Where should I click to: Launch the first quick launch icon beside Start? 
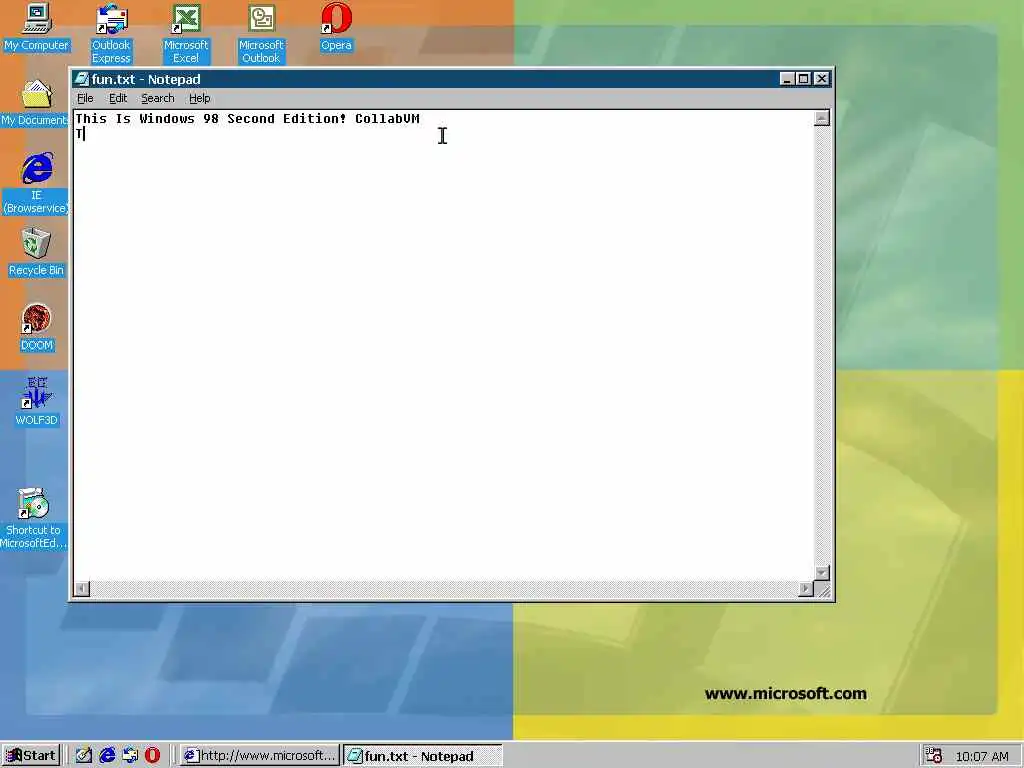click(84, 756)
